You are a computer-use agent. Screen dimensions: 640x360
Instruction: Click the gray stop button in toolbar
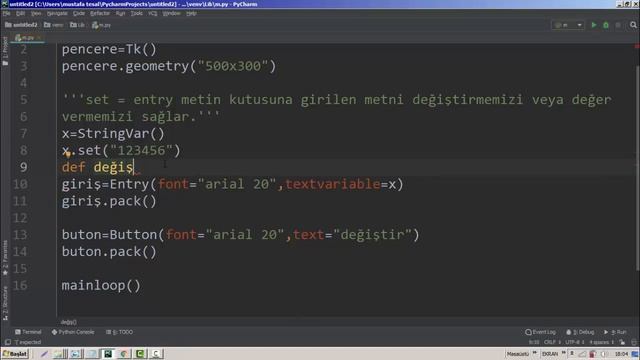tap(618, 25)
